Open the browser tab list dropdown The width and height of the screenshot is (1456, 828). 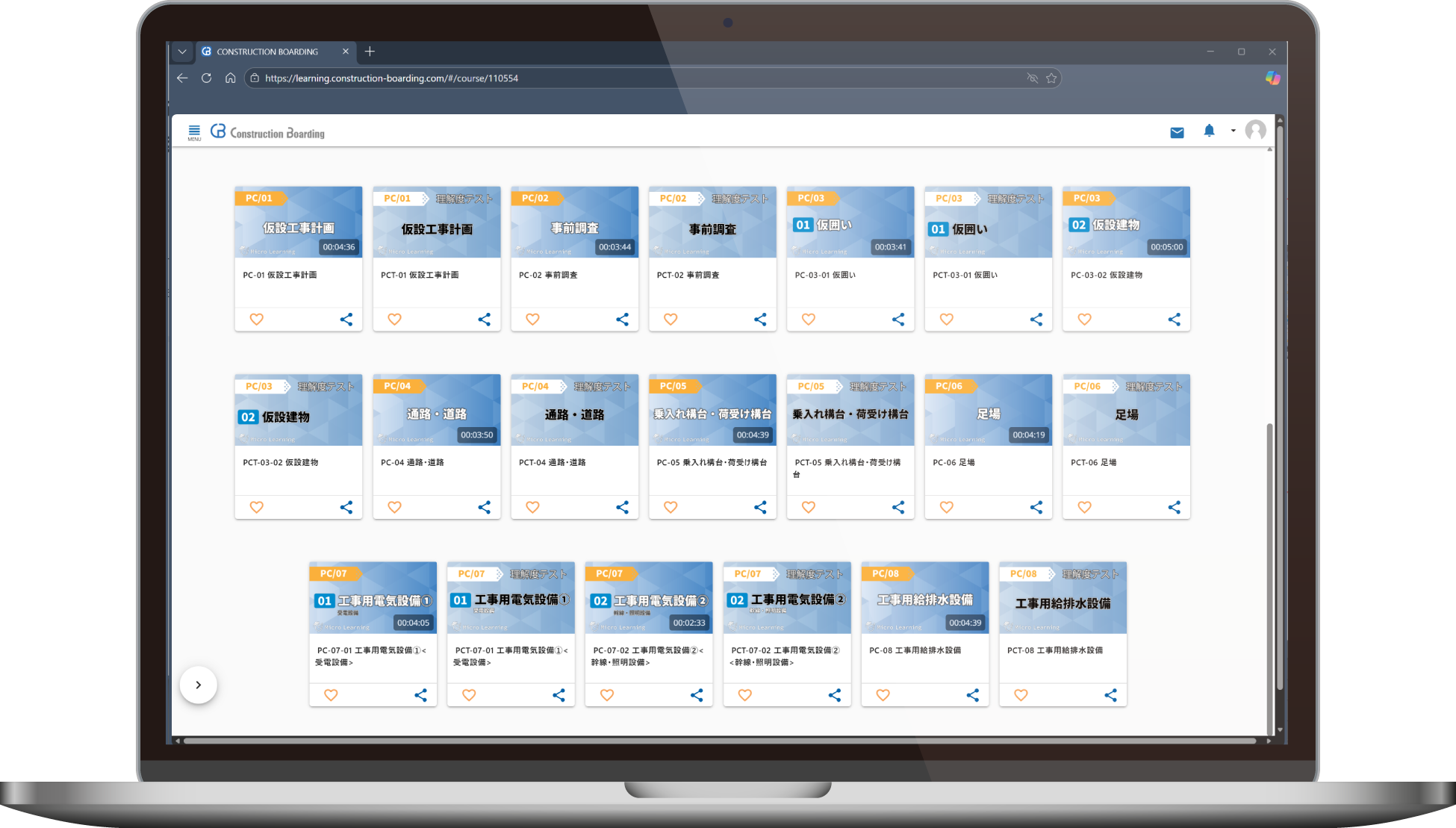tap(181, 52)
